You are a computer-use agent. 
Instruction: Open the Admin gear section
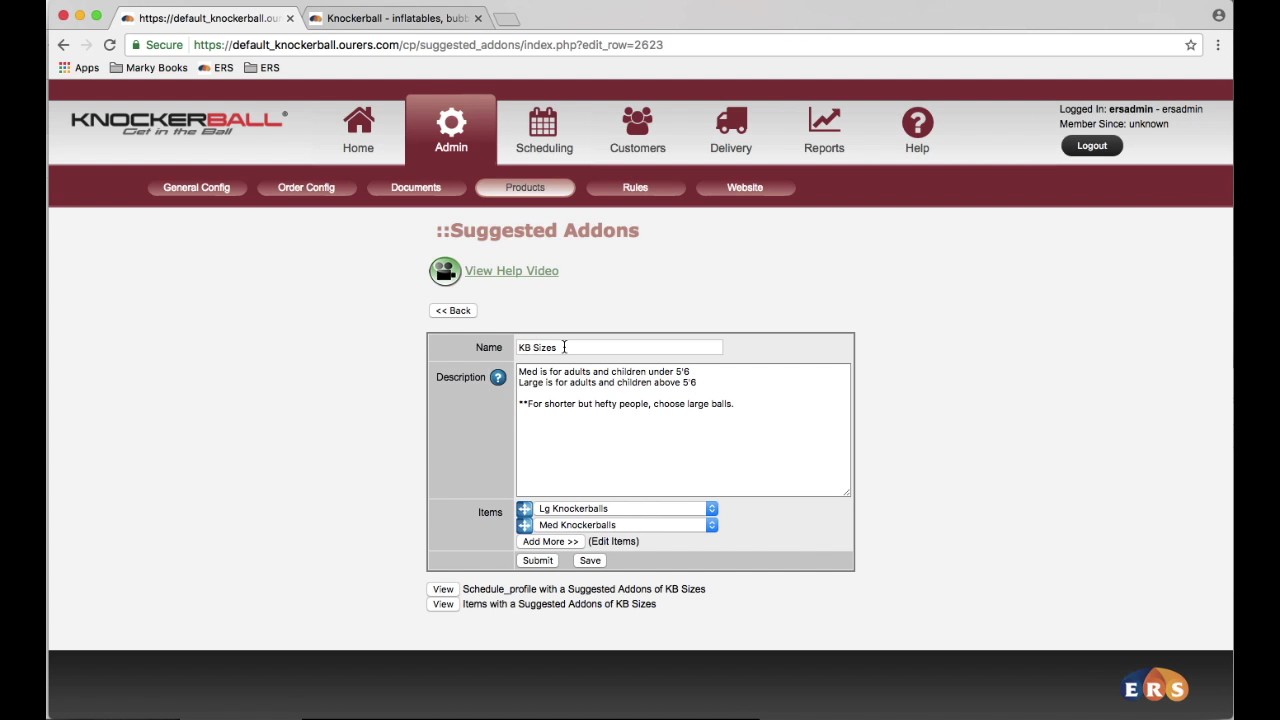pyautogui.click(x=451, y=131)
